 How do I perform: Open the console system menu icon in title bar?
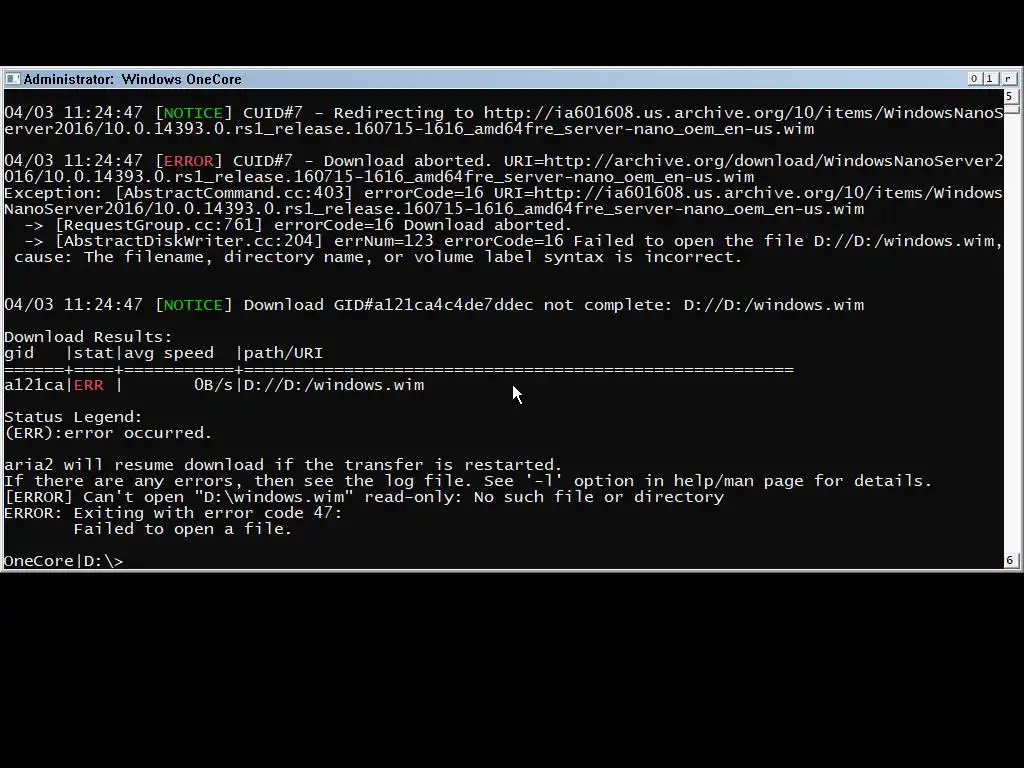[x=12, y=79]
